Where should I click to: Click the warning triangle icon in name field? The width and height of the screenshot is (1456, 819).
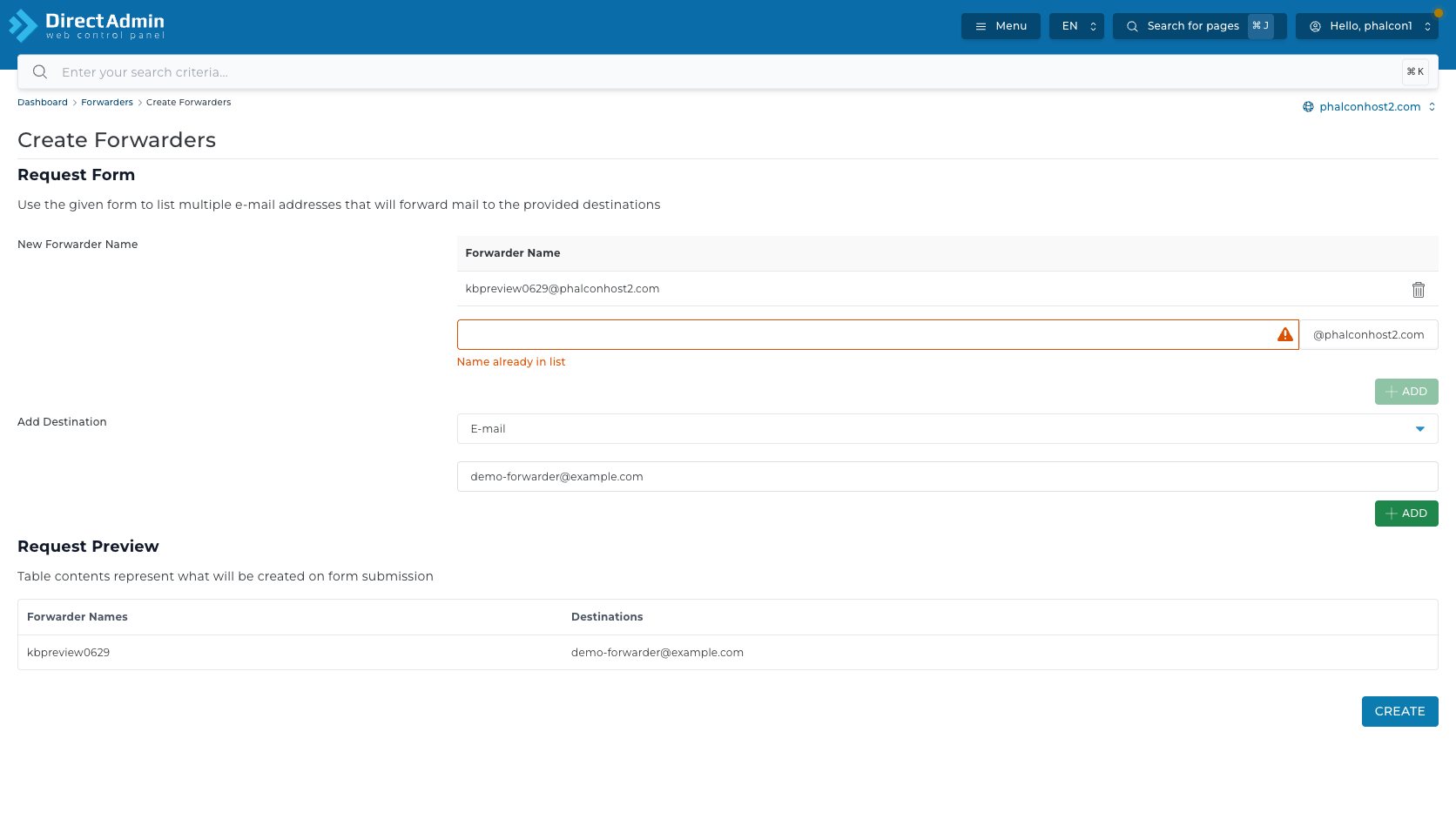[x=1285, y=335]
